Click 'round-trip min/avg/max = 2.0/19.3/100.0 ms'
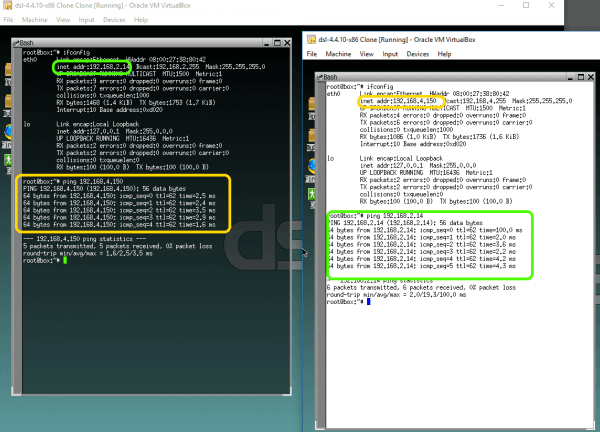The width and height of the screenshot is (600, 432). (396, 295)
